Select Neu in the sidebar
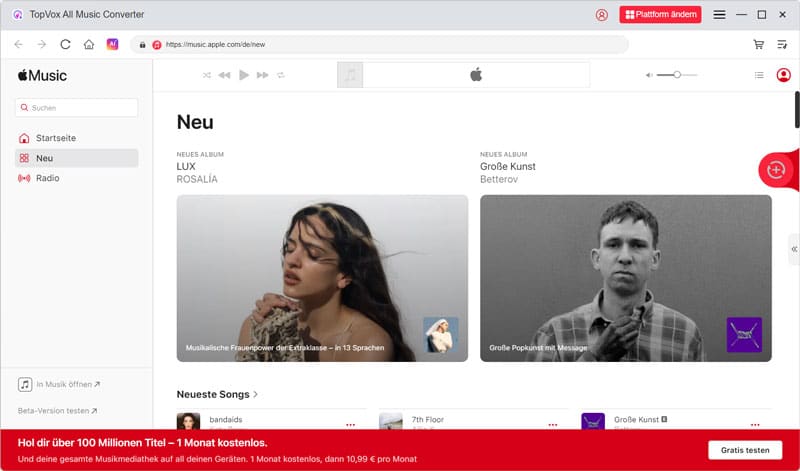The width and height of the screenshot is (800, 471). [x=77, y=158]
